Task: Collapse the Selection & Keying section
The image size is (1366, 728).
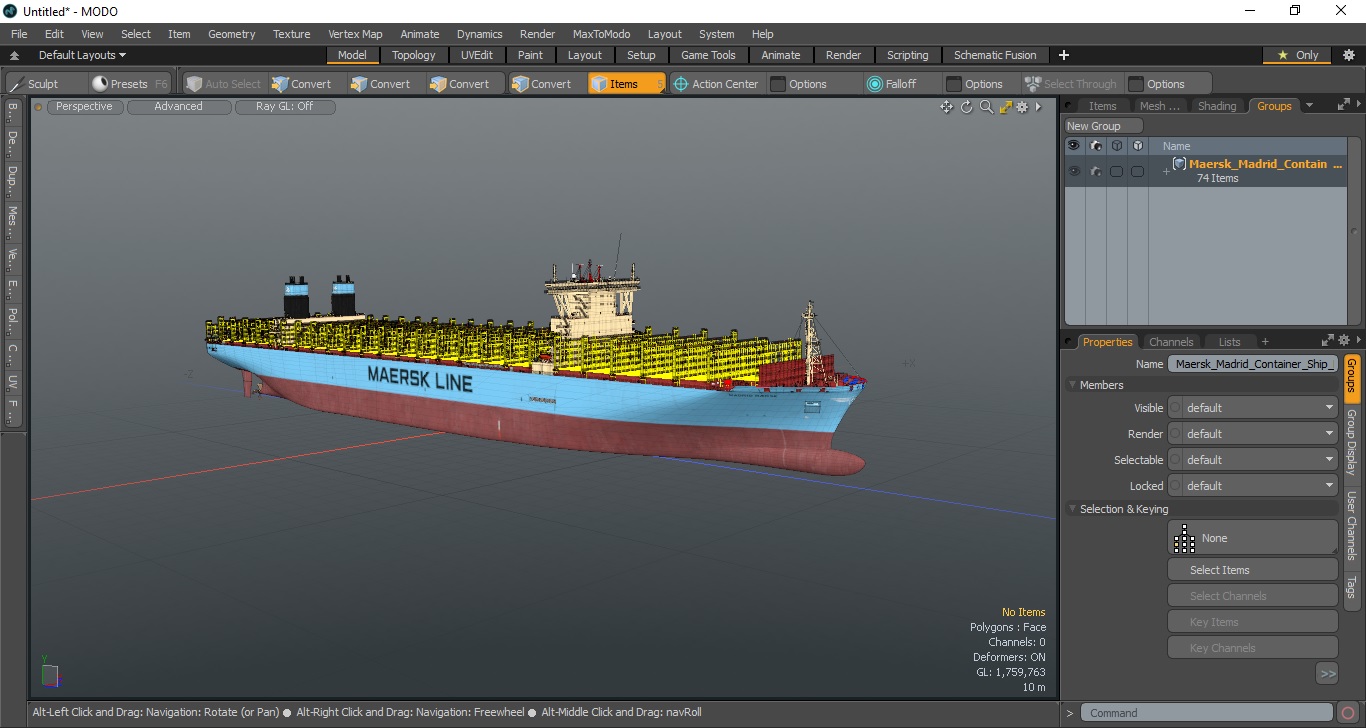Action: coord(1073,509)
